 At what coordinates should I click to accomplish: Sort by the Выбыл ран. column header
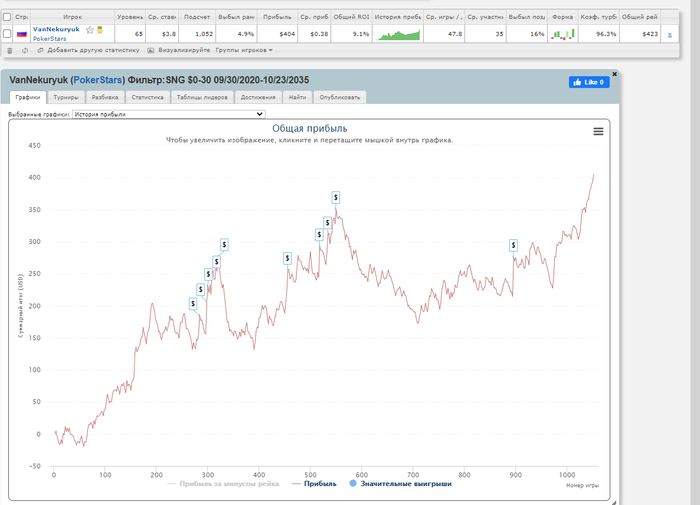coord(236,17)
